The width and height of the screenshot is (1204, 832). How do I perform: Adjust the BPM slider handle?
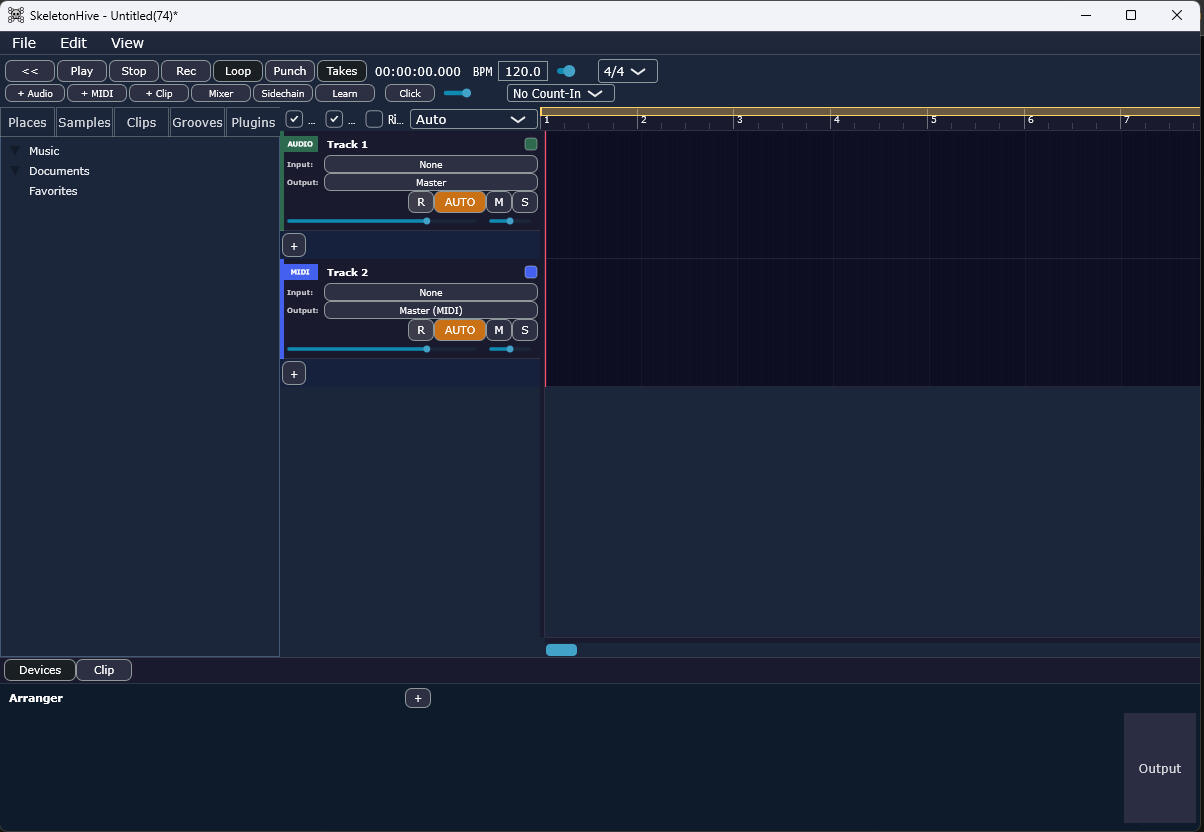(569, 71)
